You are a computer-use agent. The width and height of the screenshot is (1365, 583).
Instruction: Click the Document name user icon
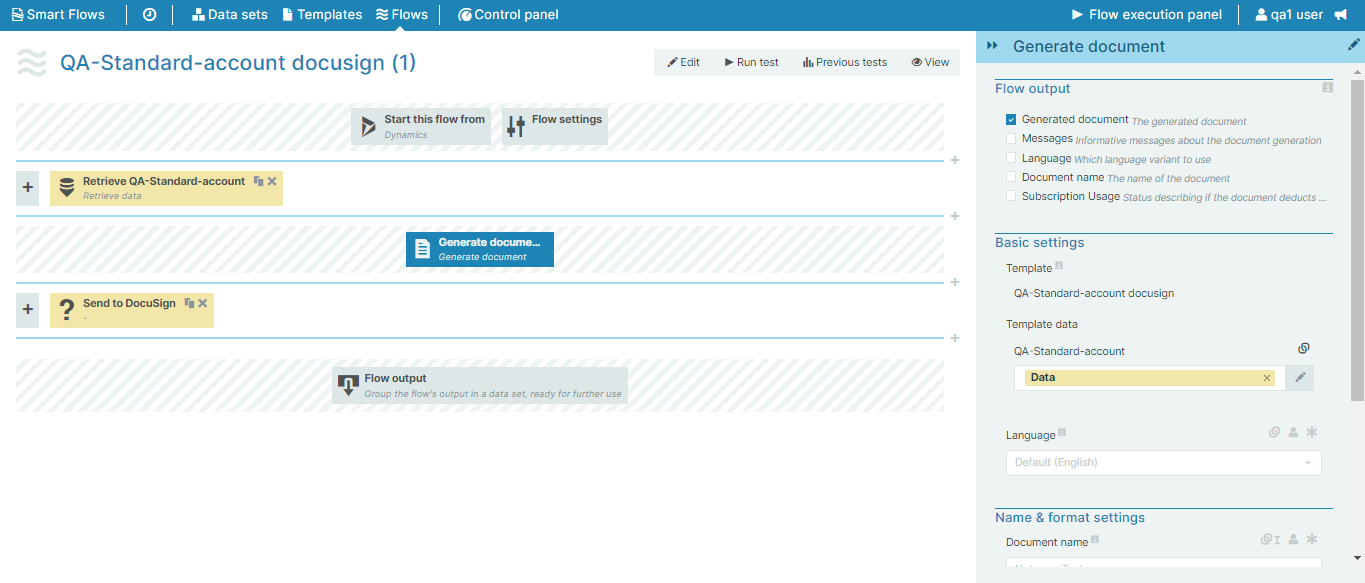point(1293,539)
